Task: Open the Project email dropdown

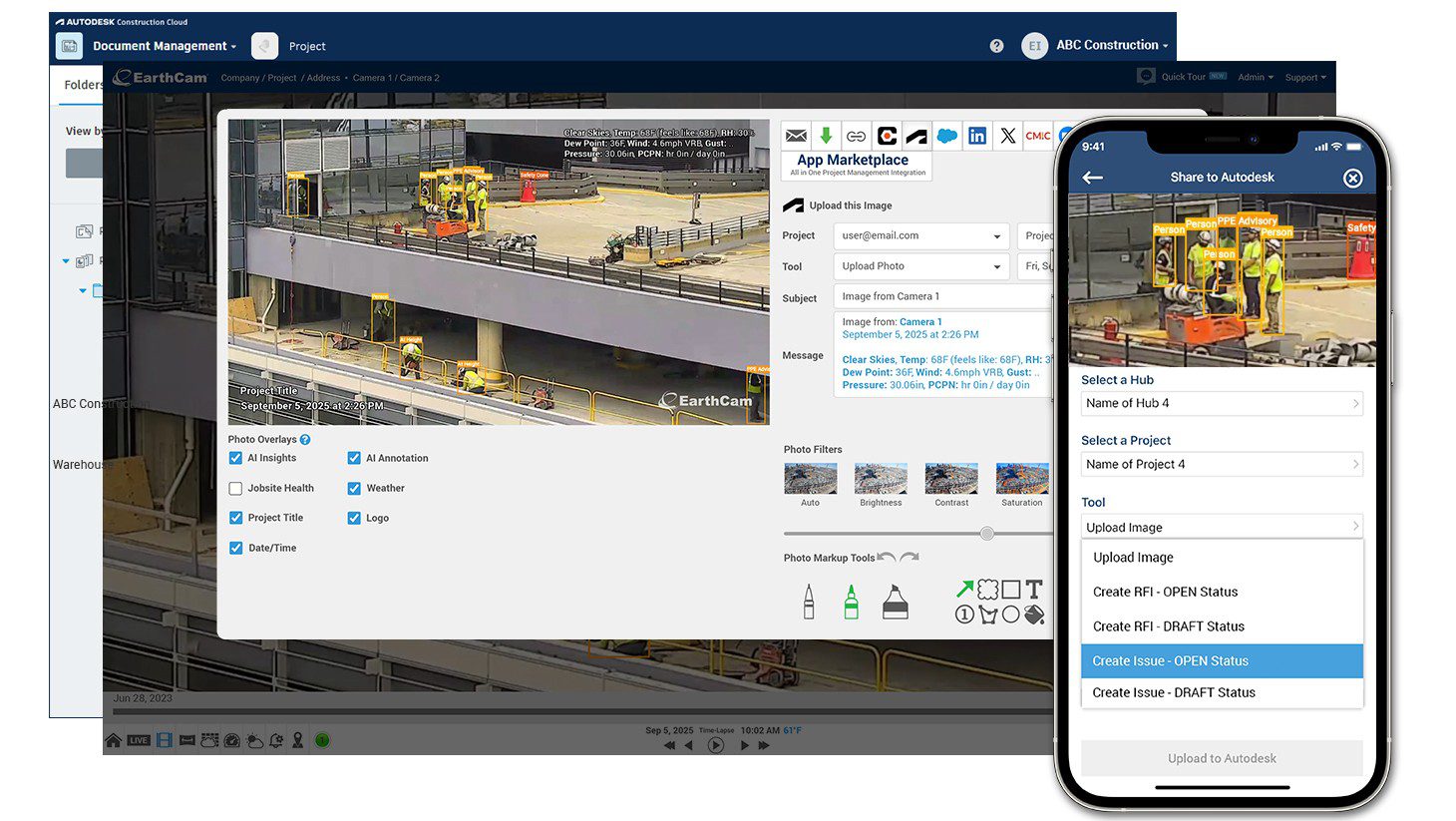Action: (919, 235)
